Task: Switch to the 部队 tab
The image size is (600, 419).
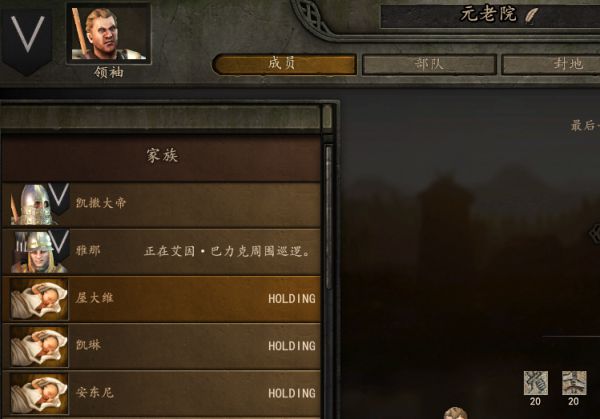Action: (x=429, y=64)
